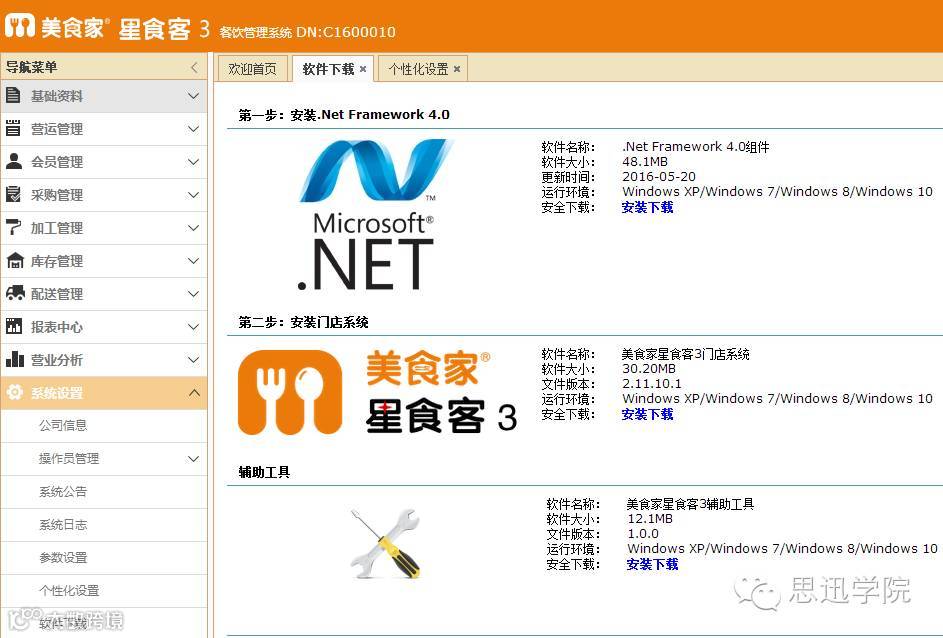Expand the 采购管理 menu chevron
This screenshot has height=638, width=943.
(193, 195)
